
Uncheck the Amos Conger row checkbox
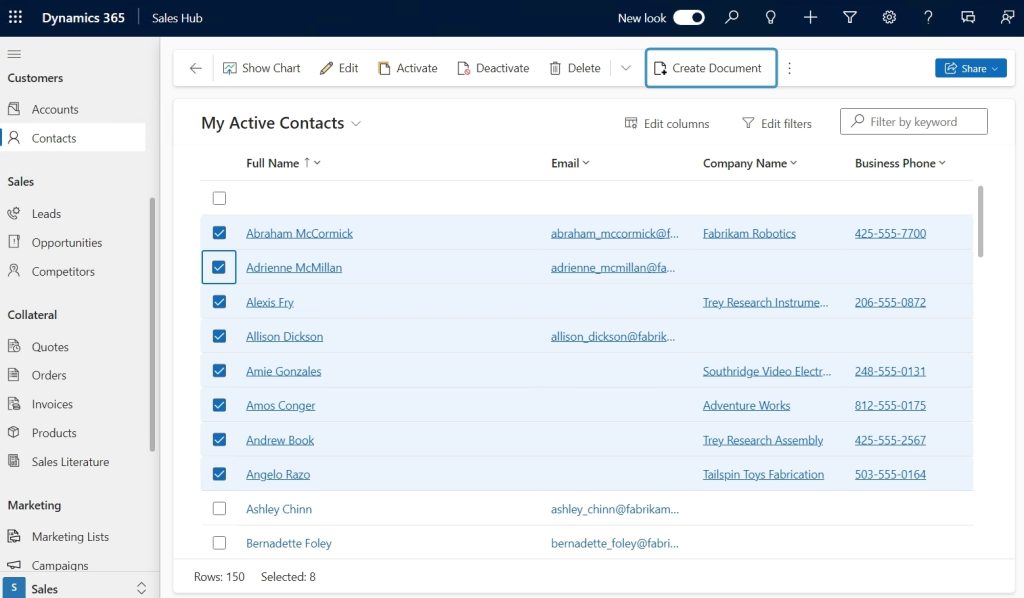tap(219, 405)
